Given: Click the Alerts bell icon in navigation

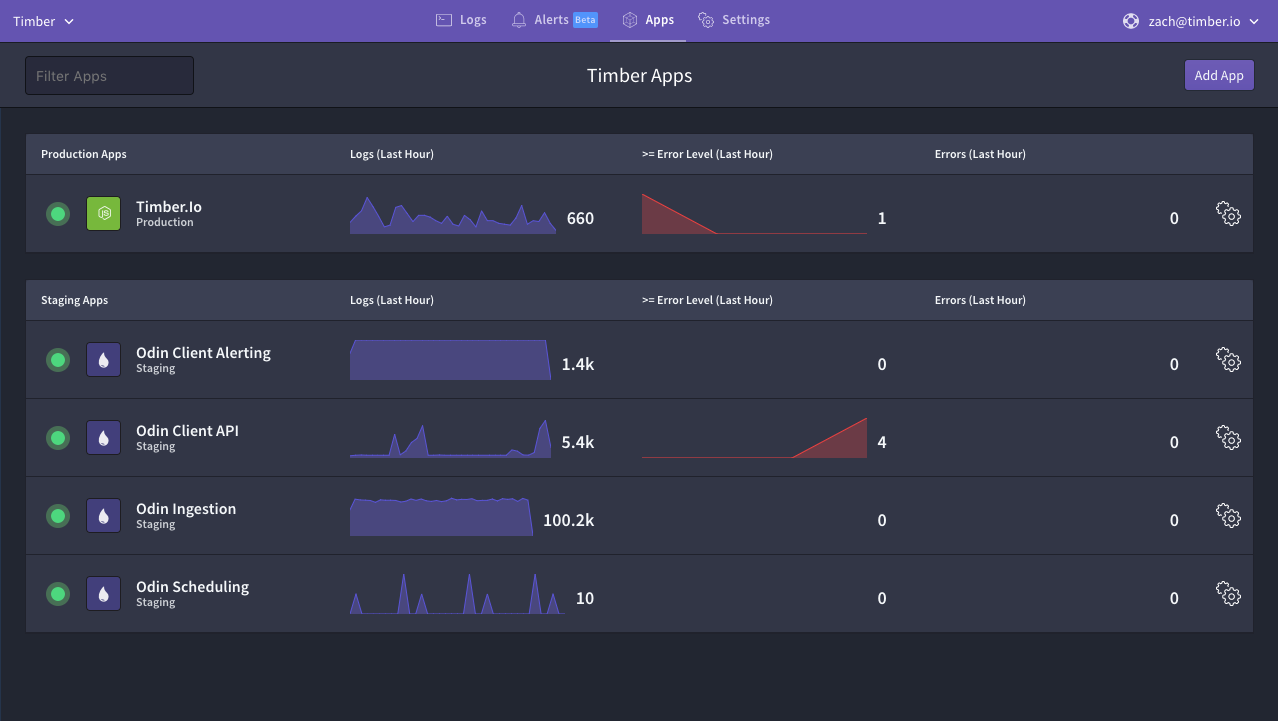Looking at the screenshot, I should point(518,19).
